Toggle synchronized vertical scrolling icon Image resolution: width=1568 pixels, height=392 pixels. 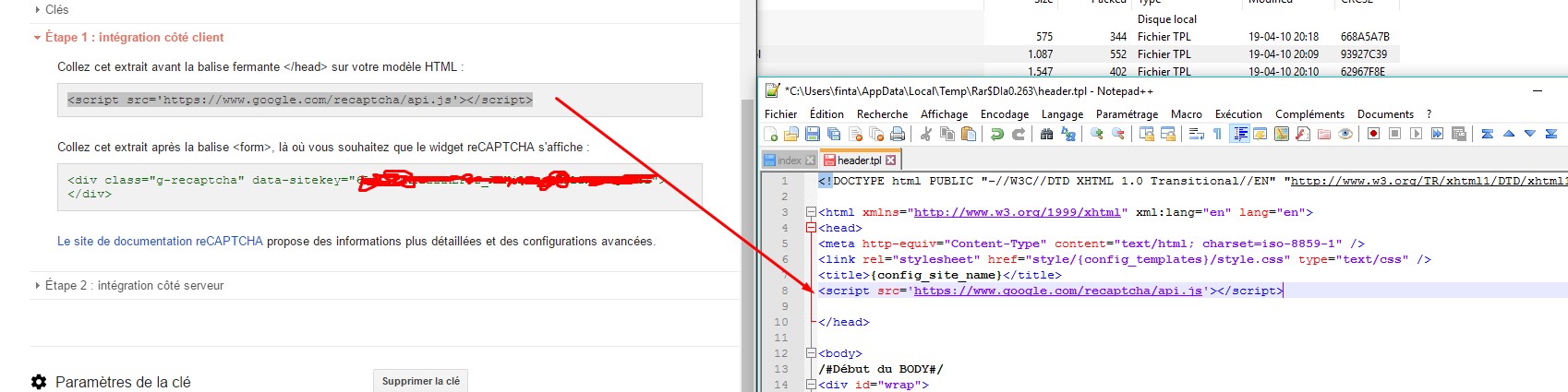pyautogui.click(x=1147, y=134)
